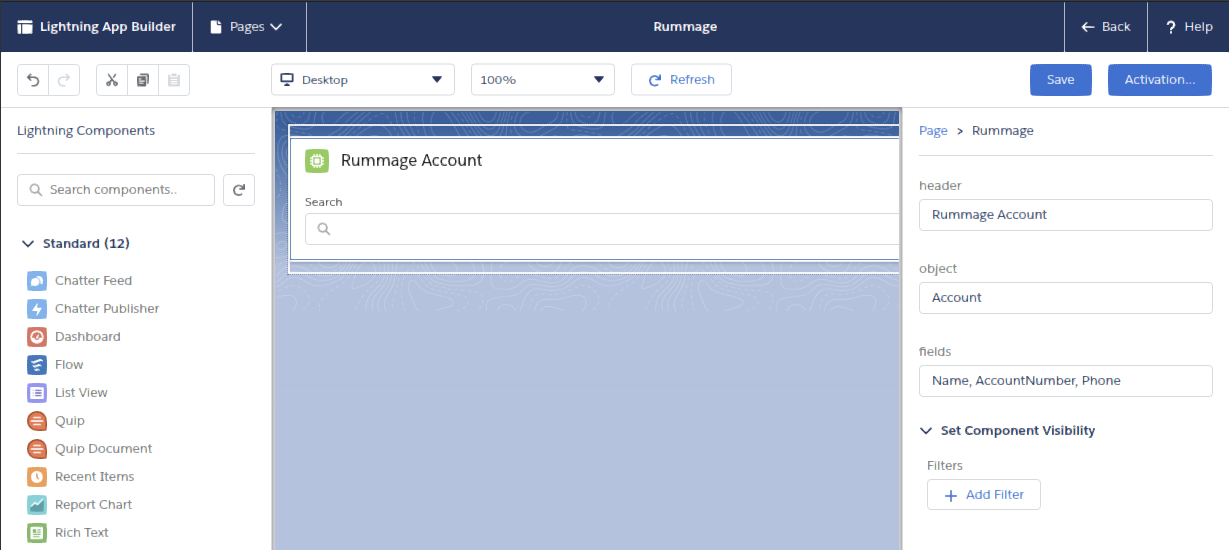The width and height of the screenshot is (1229, 550).
Task: Click the fields input with Name, AccountNumber, Phone
Action: [1066, 381]
